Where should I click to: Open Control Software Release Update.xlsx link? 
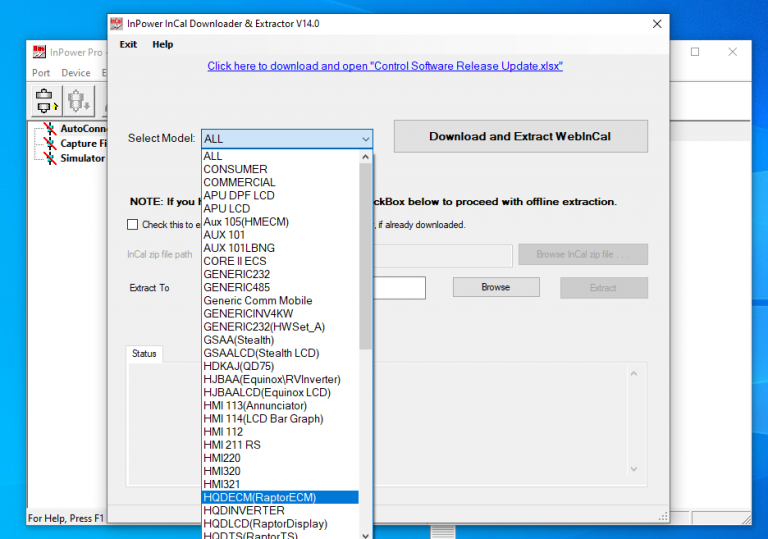point(385,66)
